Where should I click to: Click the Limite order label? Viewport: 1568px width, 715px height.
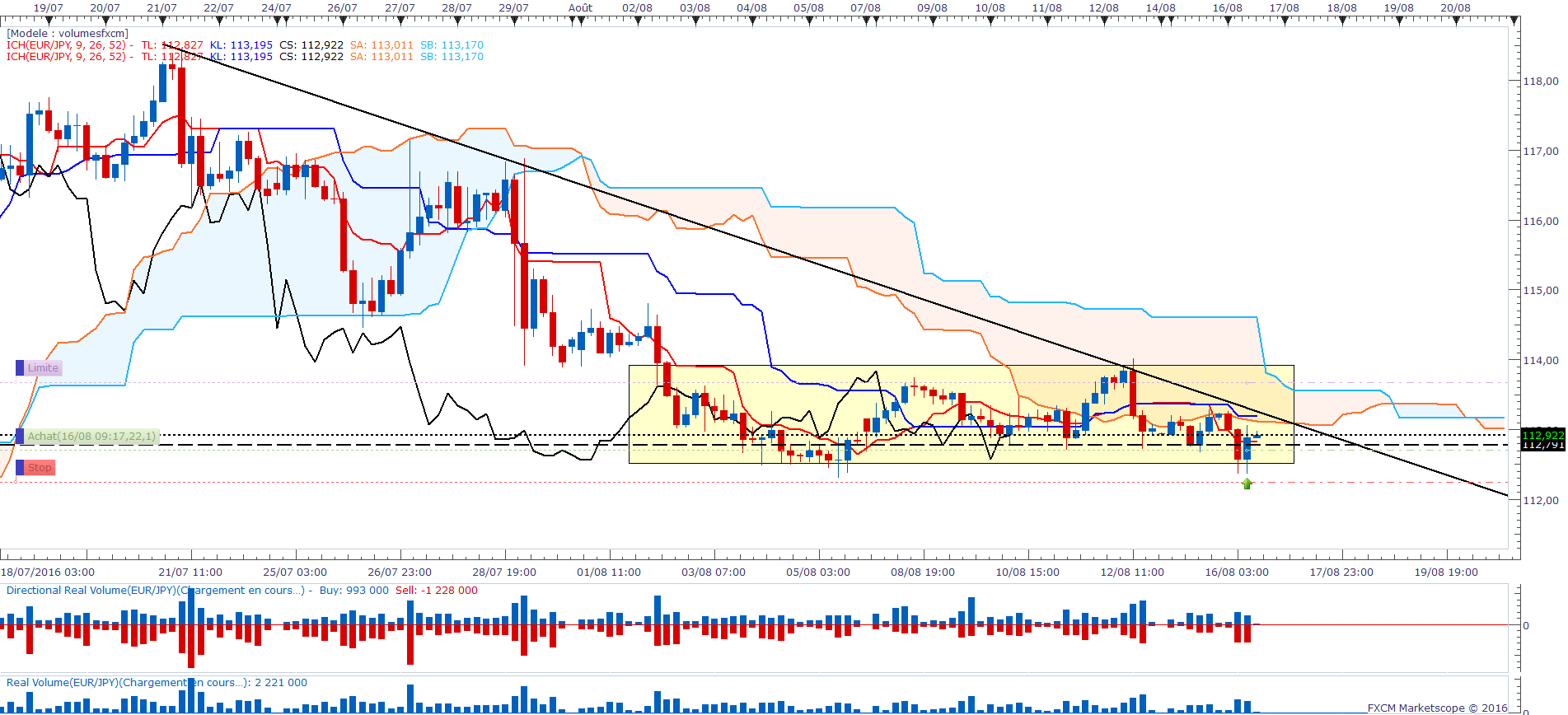pos(43,368)
